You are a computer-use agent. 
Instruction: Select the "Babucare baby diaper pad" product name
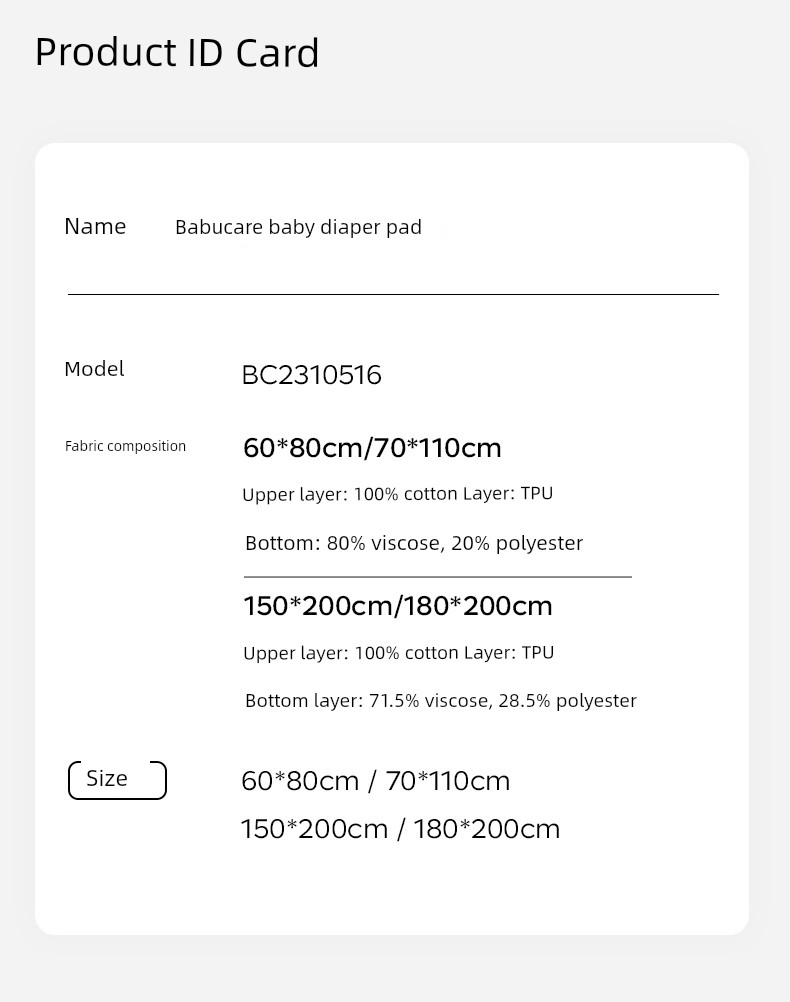coord(298,227)
